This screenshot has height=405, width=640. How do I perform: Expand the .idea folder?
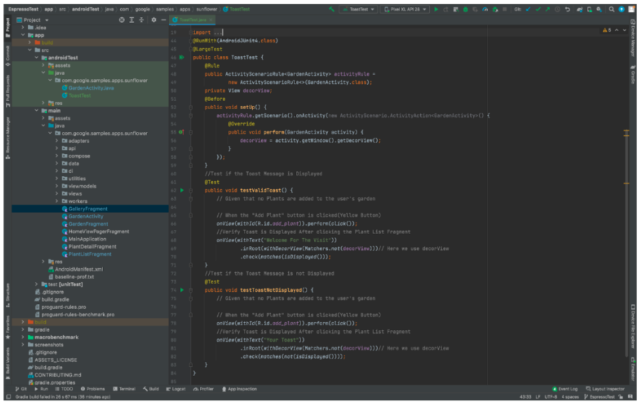pos(23,27)
